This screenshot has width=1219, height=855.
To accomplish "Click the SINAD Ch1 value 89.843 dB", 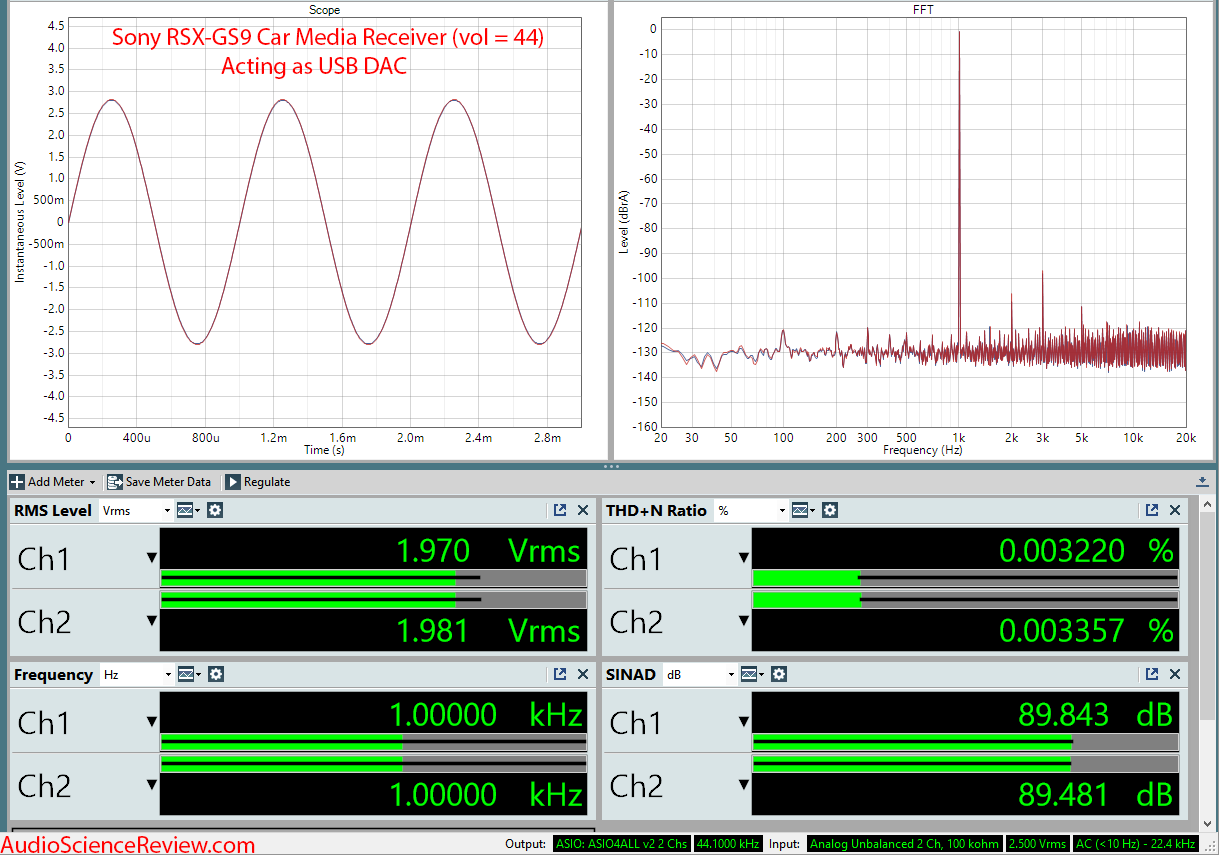I will 1095,714.
